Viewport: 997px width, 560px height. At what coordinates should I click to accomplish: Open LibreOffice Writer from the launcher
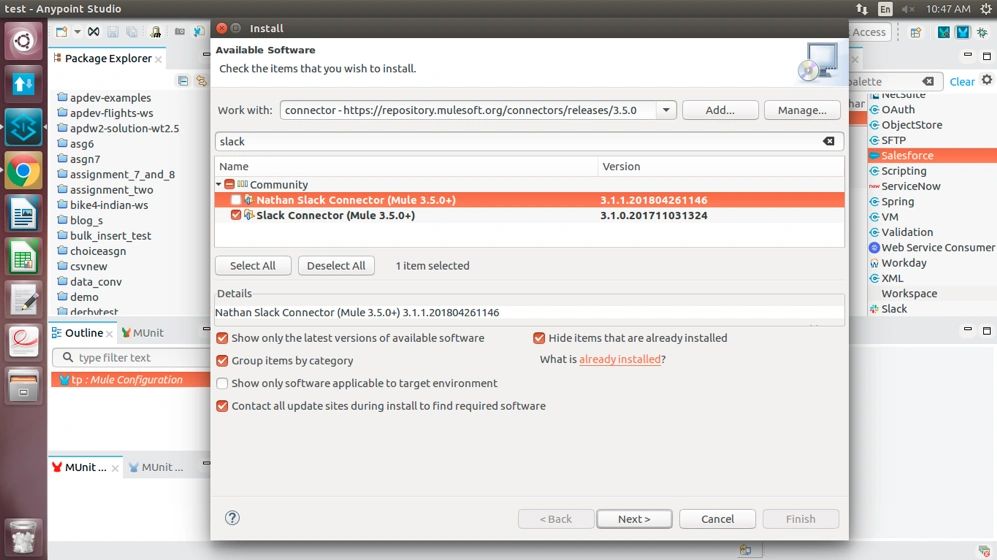24,214
